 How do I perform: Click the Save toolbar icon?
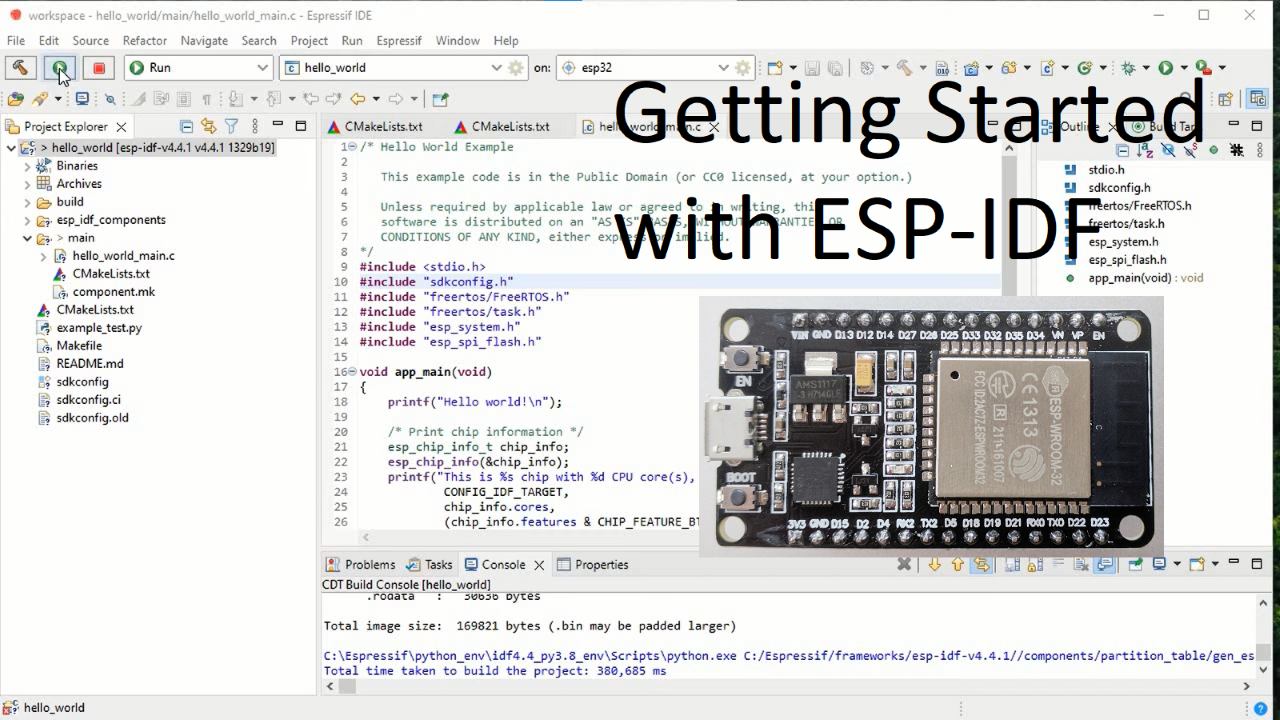coord(812,68)
